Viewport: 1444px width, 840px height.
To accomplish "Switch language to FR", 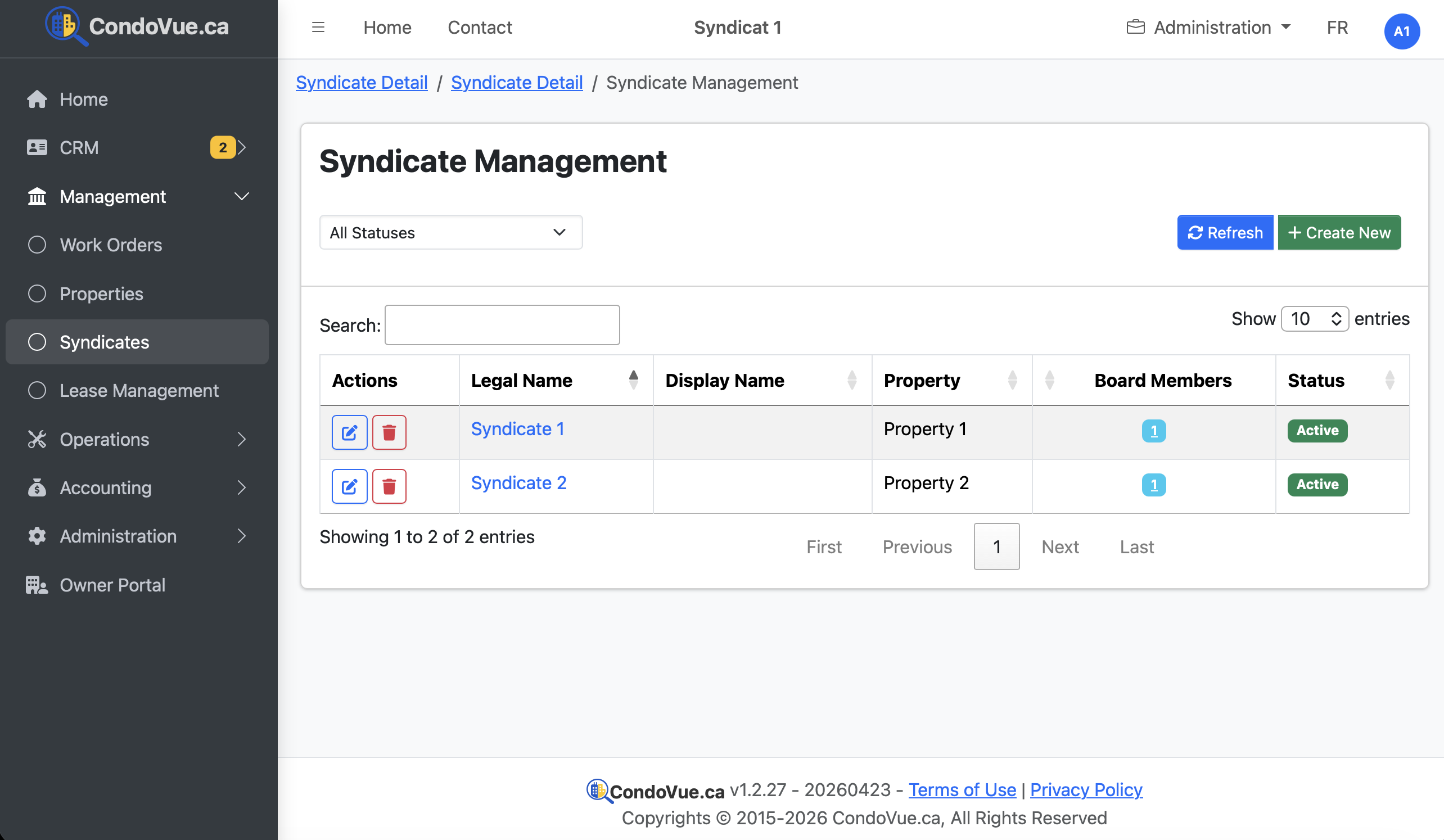I will click(1337, 28).
